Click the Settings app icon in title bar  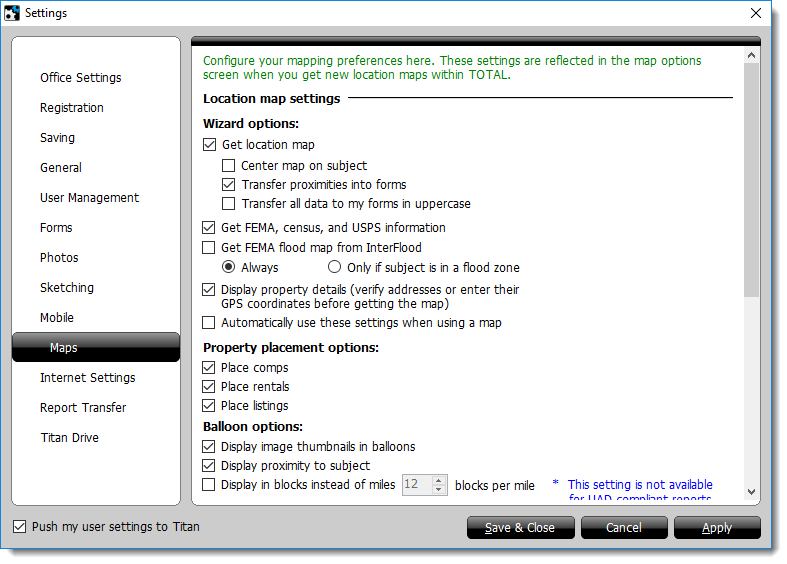point(12,13)
